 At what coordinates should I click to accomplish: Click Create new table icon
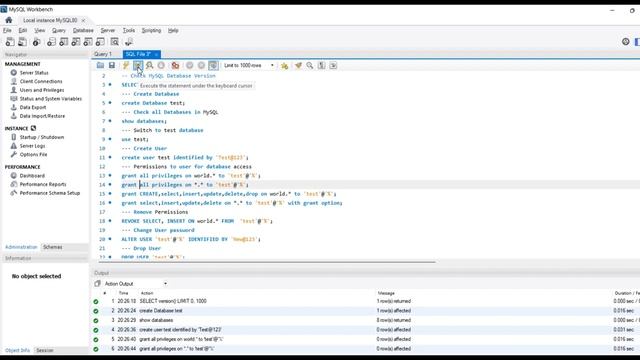tap(64, 42)
